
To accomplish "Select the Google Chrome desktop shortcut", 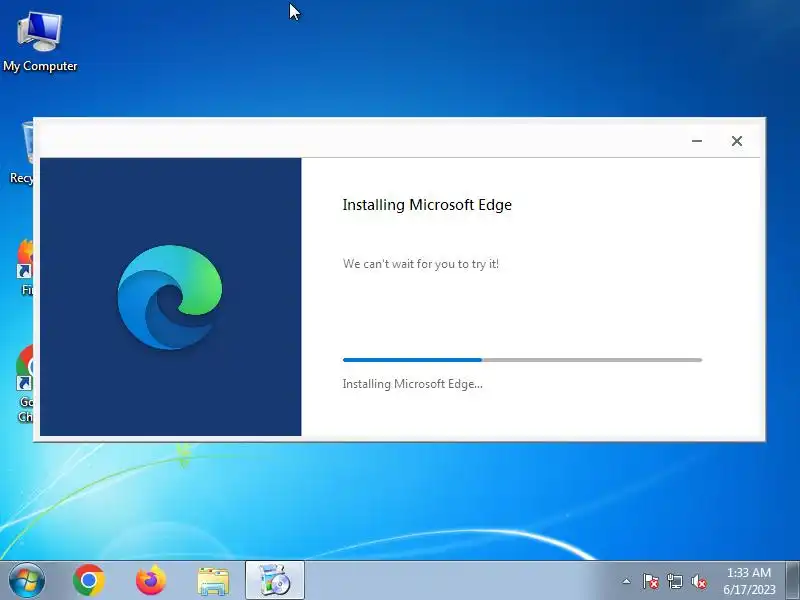I will pos(25,384).
